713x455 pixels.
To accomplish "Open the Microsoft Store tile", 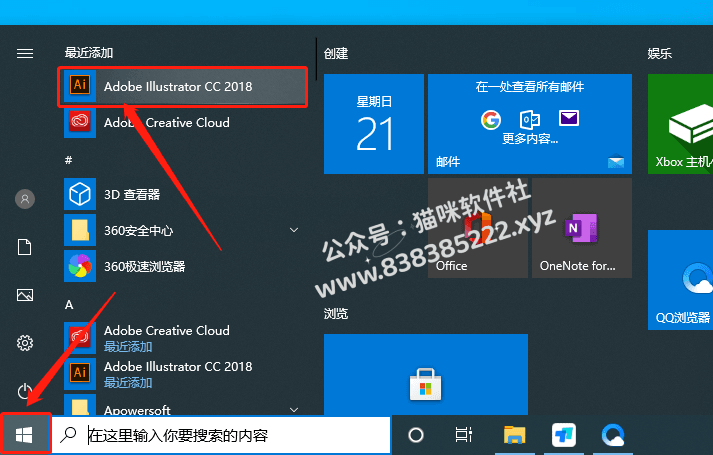I will pyautogui.click(x=426, y=374).
